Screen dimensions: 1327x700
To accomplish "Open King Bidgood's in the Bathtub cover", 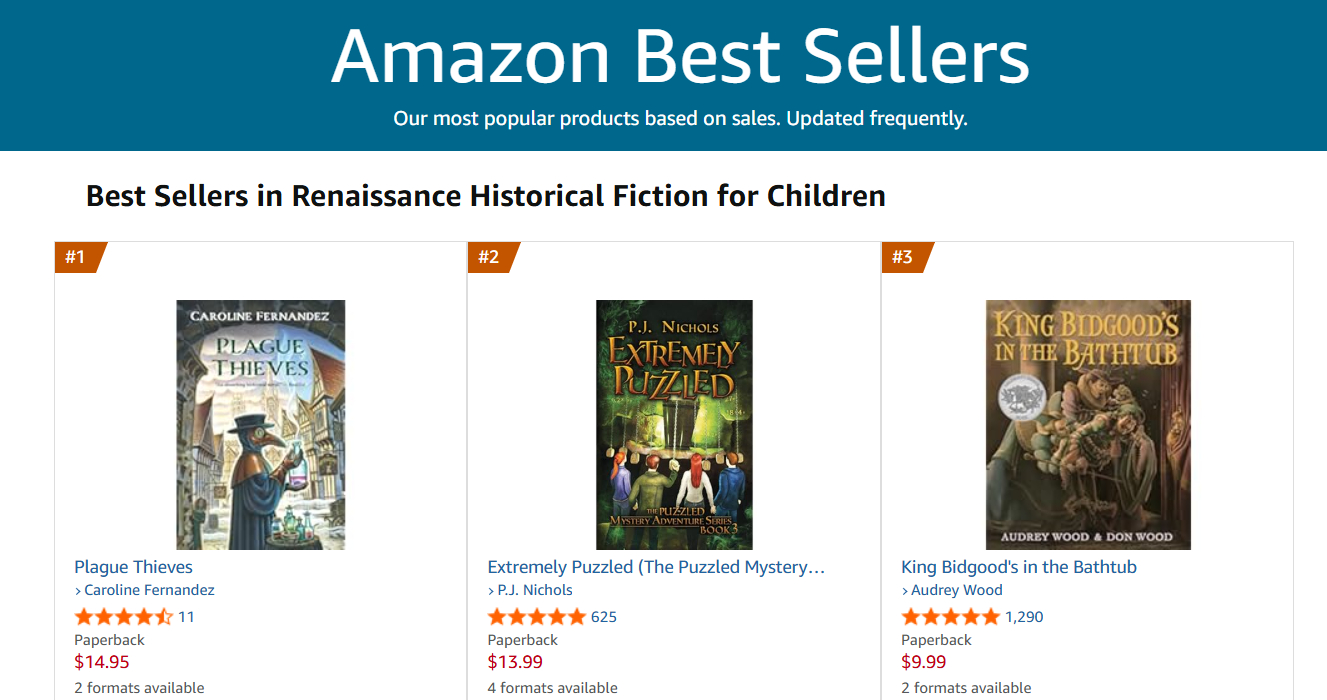I will [1088, 424].
